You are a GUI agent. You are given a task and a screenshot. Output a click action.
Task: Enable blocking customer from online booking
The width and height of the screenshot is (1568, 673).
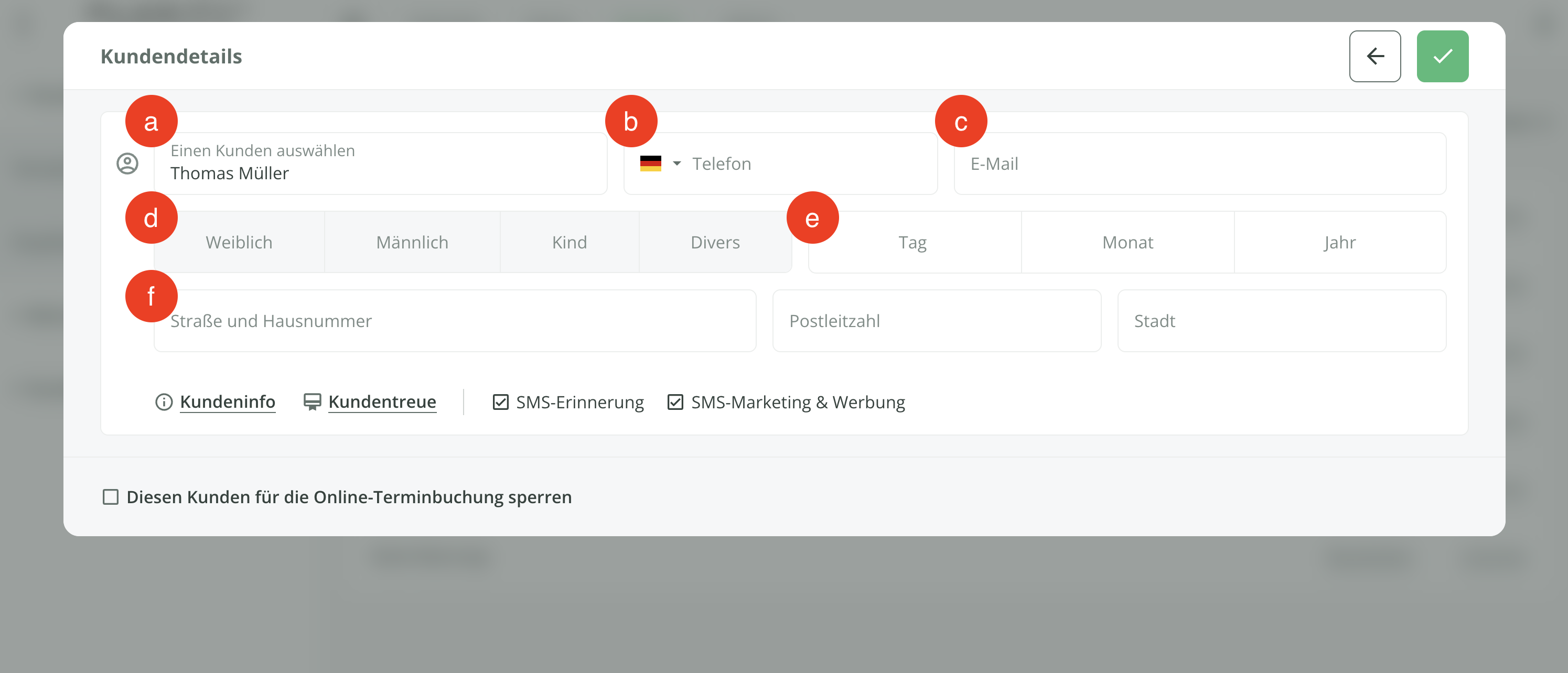pos(111,497)
